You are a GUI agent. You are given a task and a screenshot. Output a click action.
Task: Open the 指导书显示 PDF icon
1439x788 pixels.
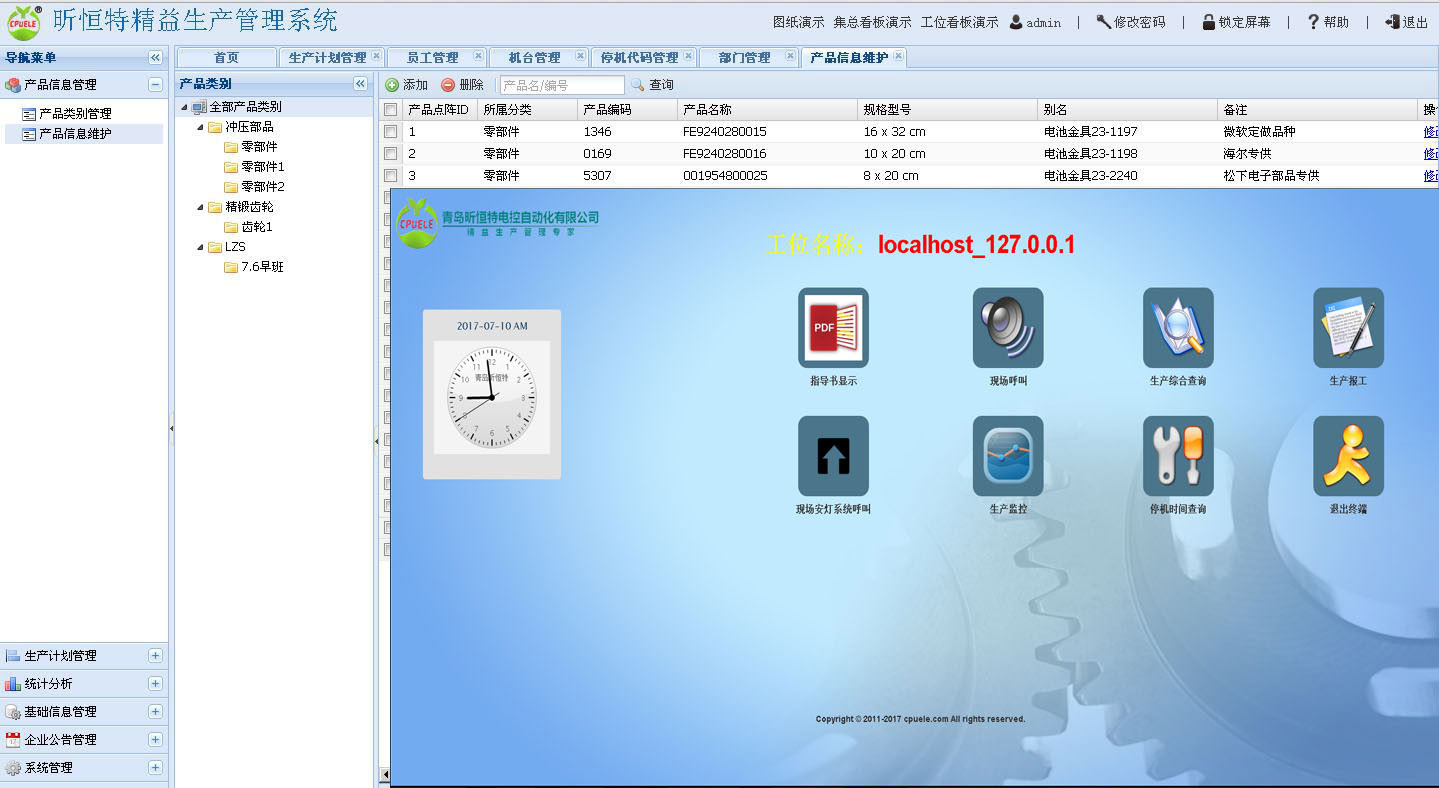833,328
